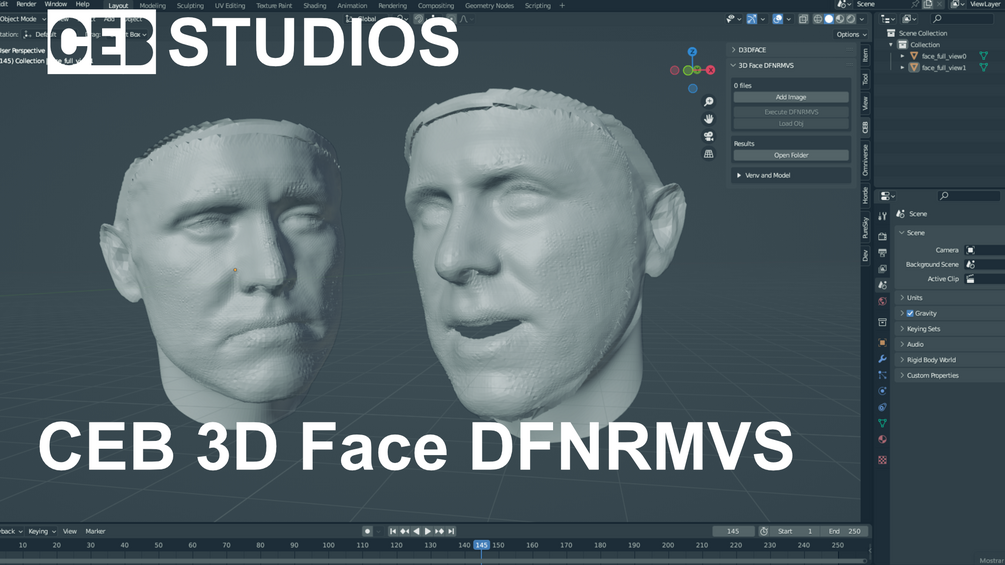Select rendered viewport shading
Viewport: 1005px width, 565px height.
pyautogui.click(x=851, y=19)
